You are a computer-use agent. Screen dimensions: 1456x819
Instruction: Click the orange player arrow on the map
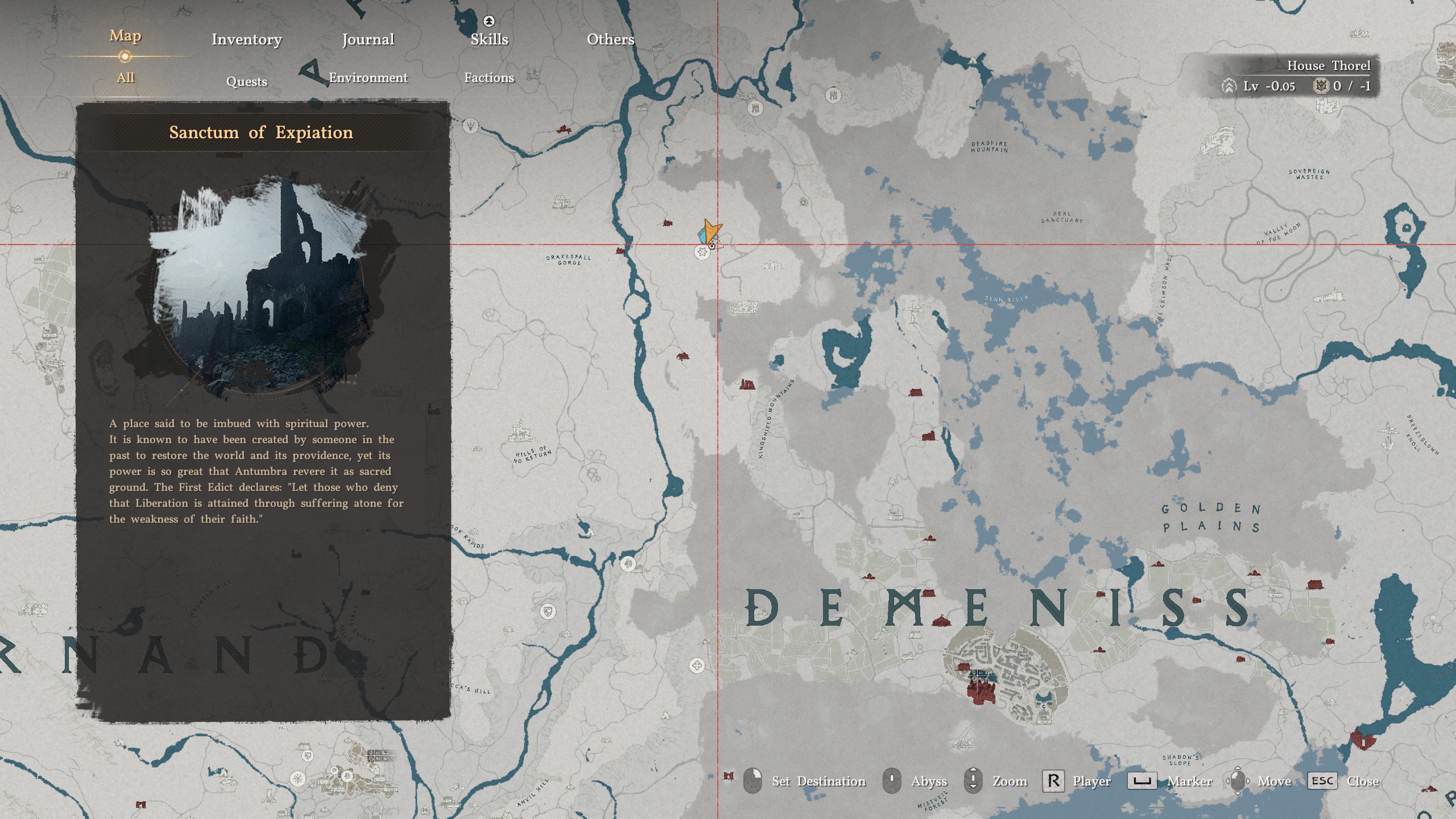point(710,230)
